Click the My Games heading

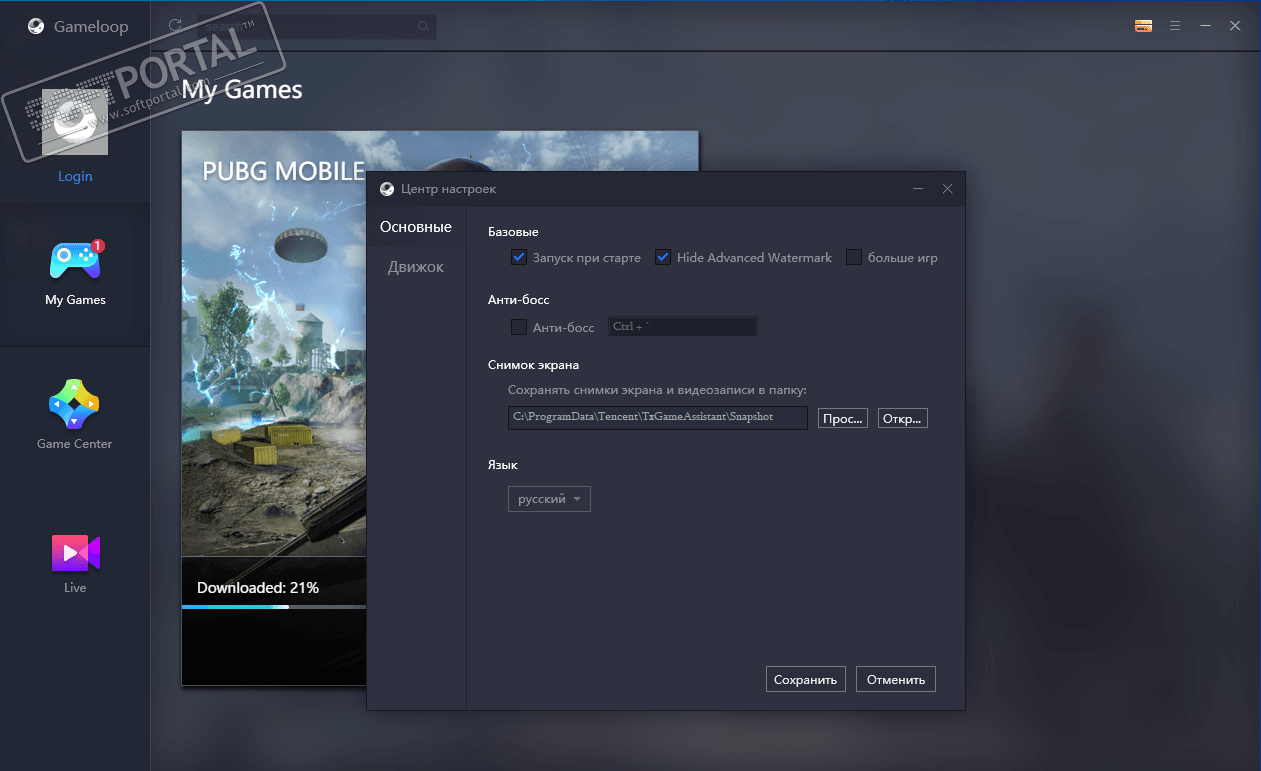click(x=242, y=90)
